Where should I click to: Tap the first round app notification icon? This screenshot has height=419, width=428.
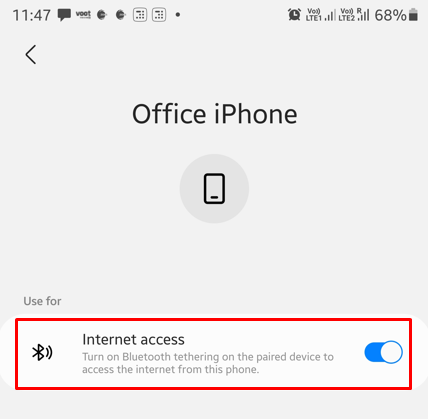point(102,15)
